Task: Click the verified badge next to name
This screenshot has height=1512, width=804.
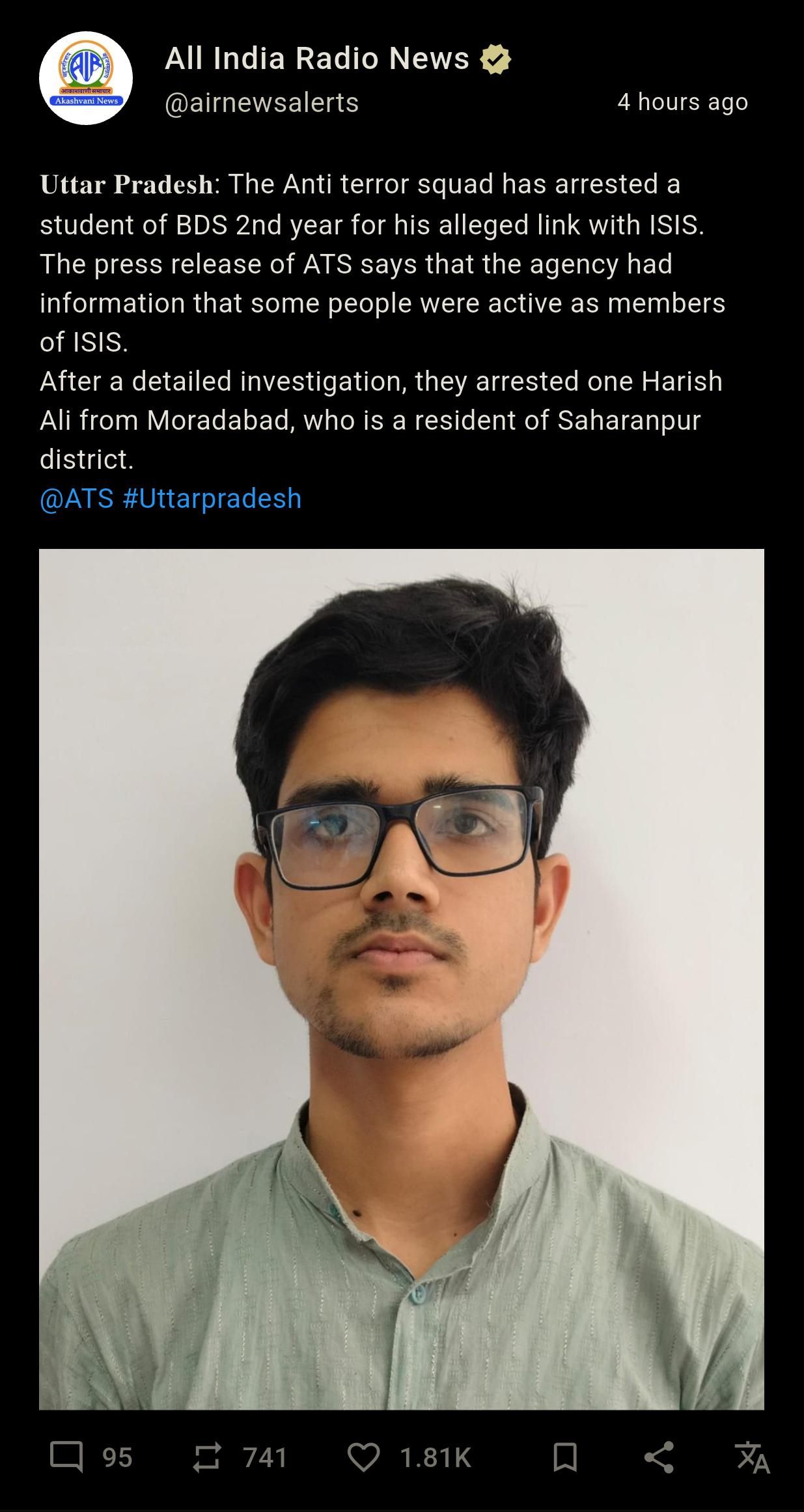Action: tap(495, 59)
